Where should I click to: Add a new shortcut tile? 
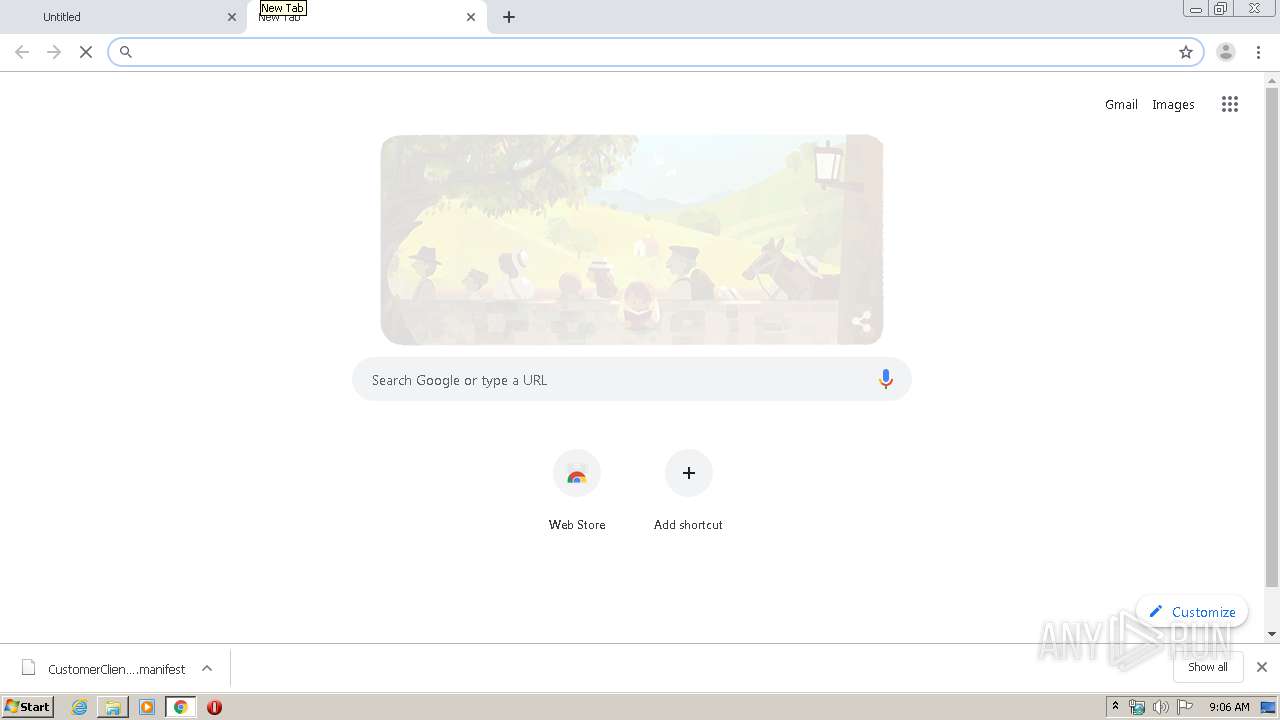[688, 490]
